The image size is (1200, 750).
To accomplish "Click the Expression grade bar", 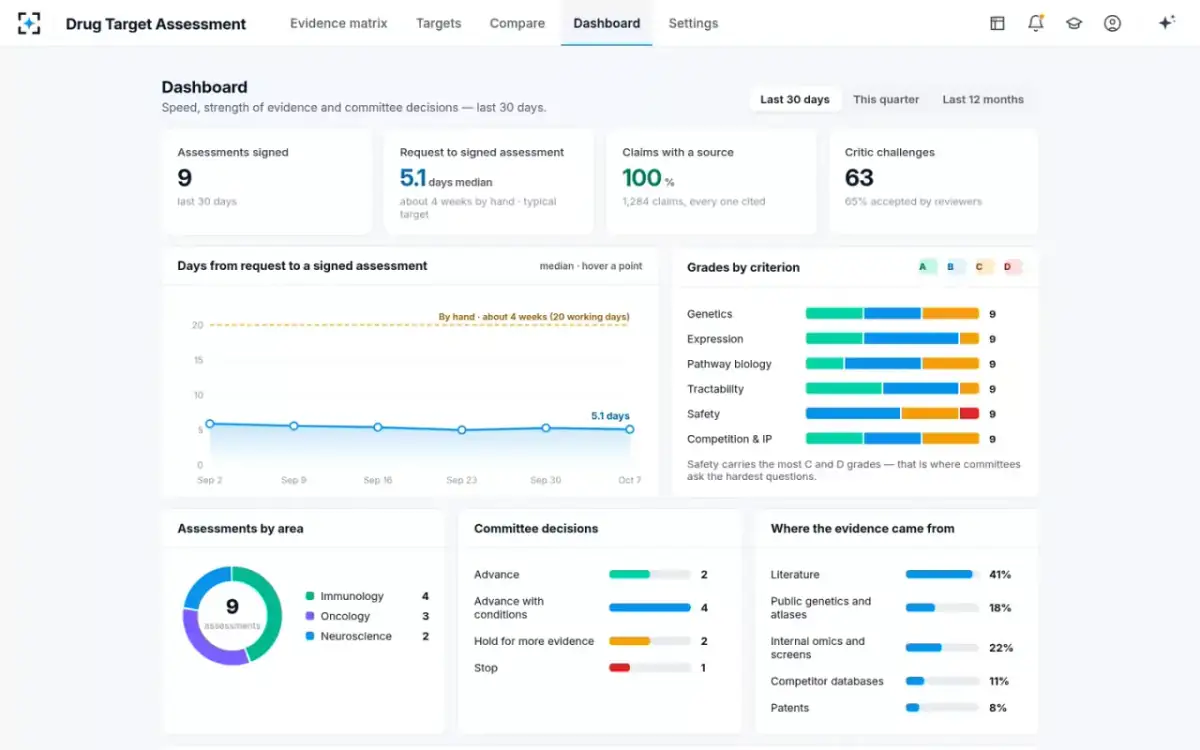I will point(892,339).
